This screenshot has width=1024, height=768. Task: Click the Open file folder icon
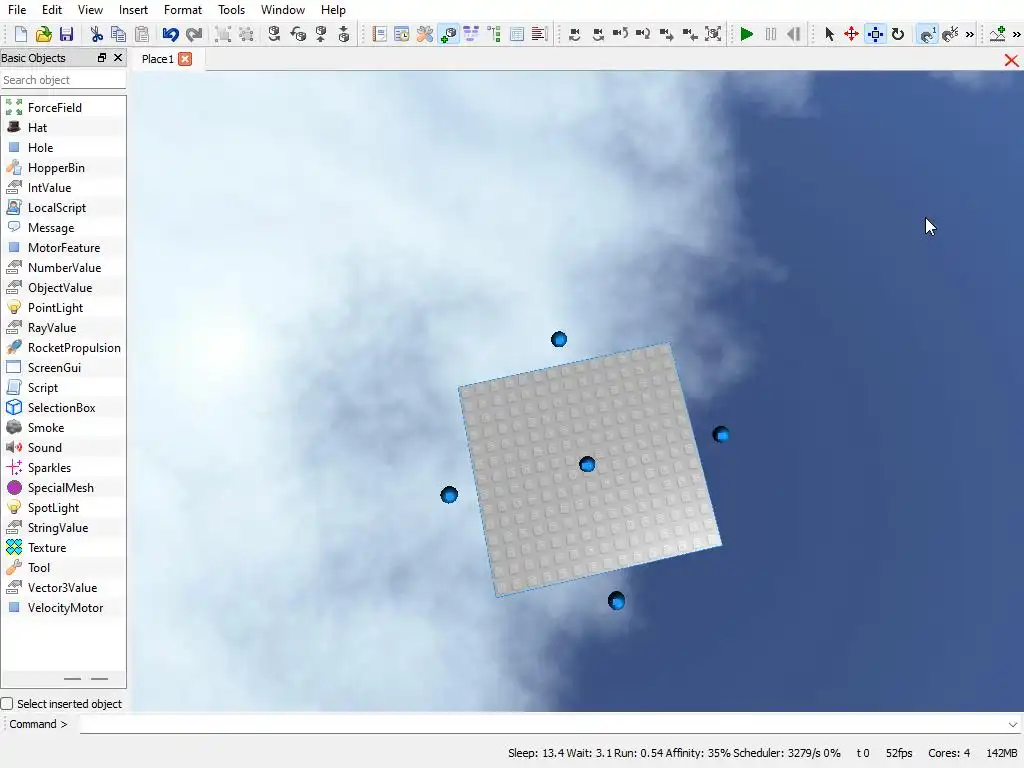43,34
